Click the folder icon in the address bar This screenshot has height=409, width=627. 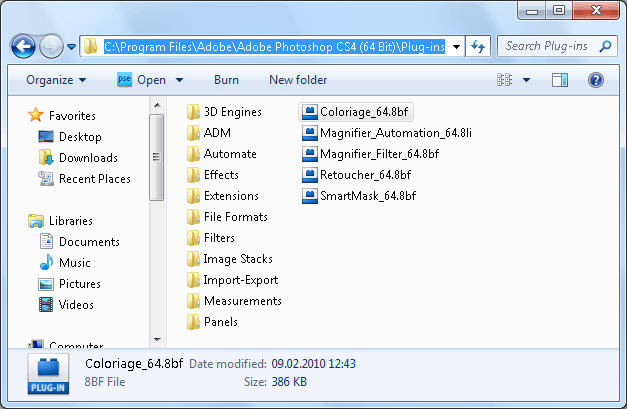(x=91, y=46)
